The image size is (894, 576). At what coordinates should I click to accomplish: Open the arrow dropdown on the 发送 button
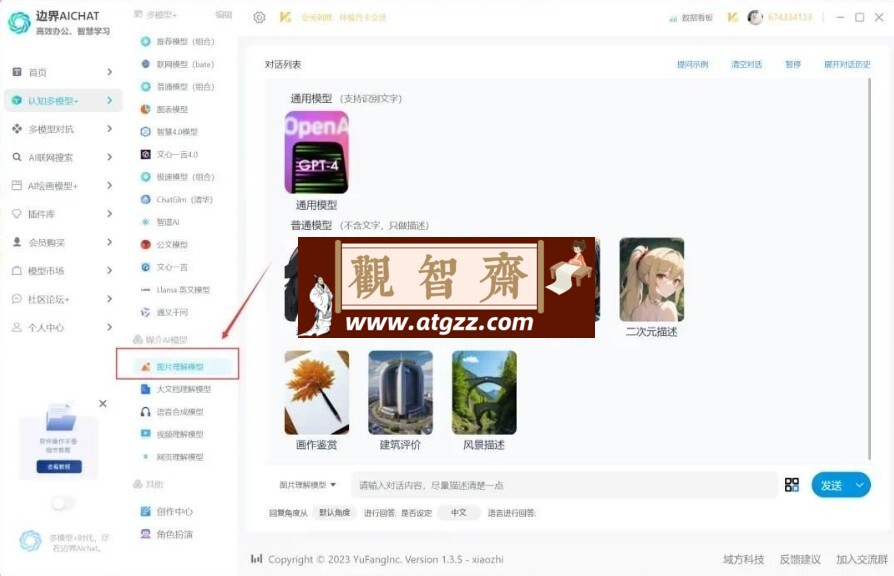(x=859, y=485)
